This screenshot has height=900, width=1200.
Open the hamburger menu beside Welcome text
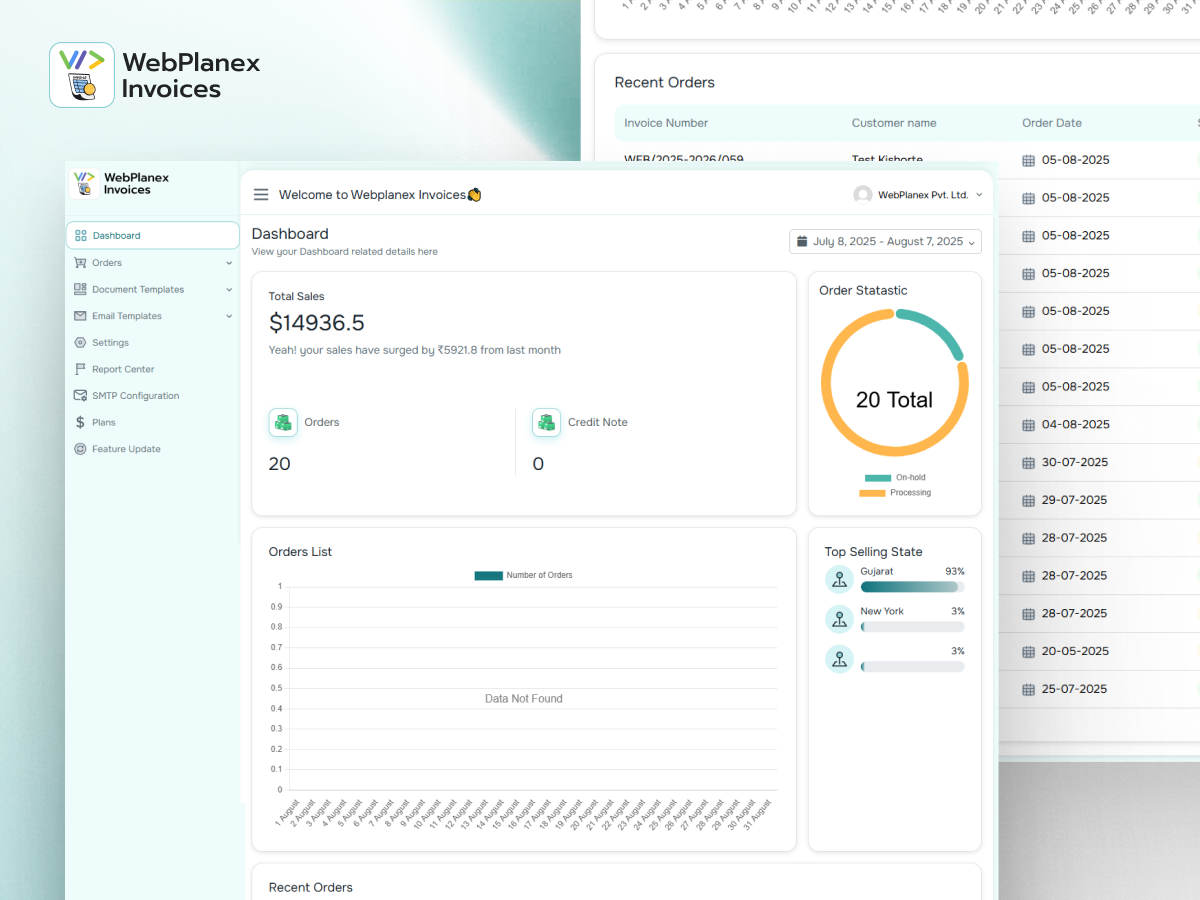pyautogui.click(x=261, y=195)
